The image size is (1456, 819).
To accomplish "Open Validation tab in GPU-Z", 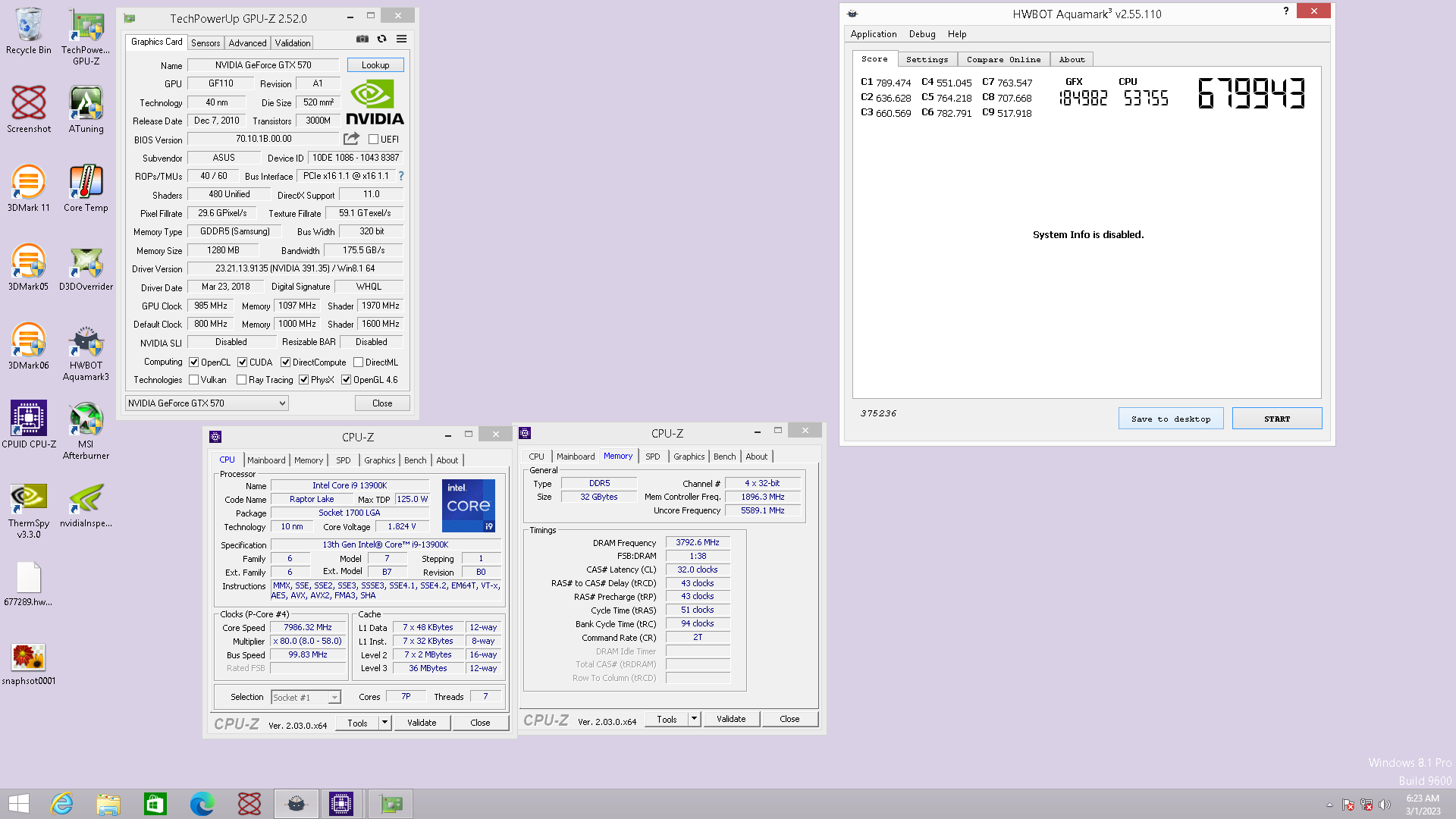I will click(293, 43).
